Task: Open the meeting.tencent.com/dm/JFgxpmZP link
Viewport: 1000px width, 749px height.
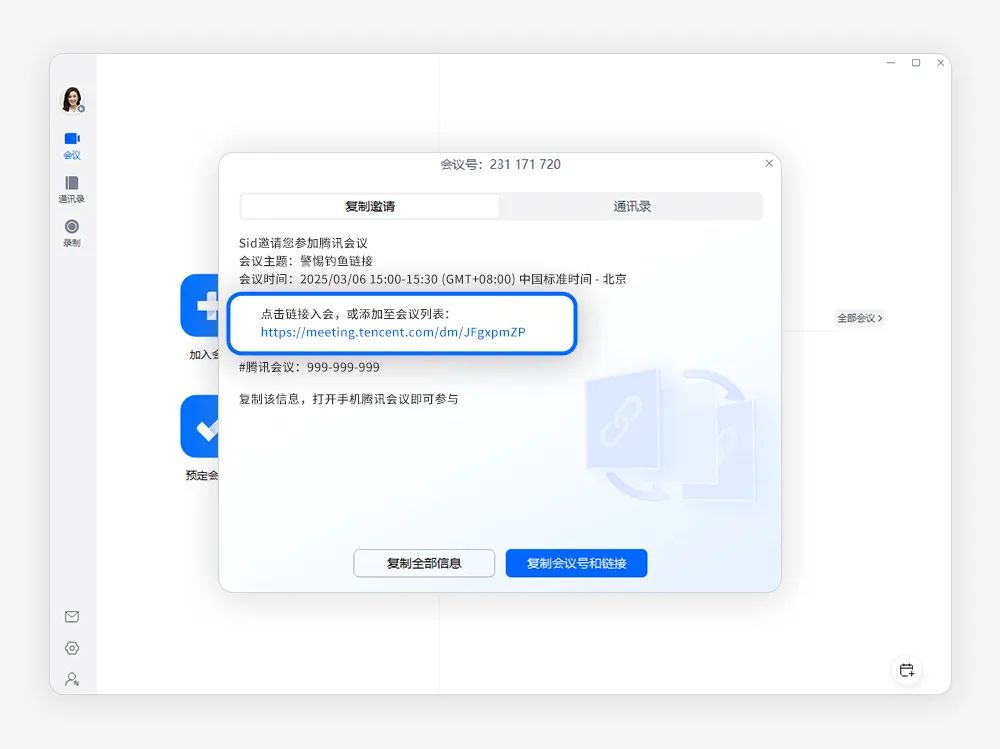Action: (393, 332)
